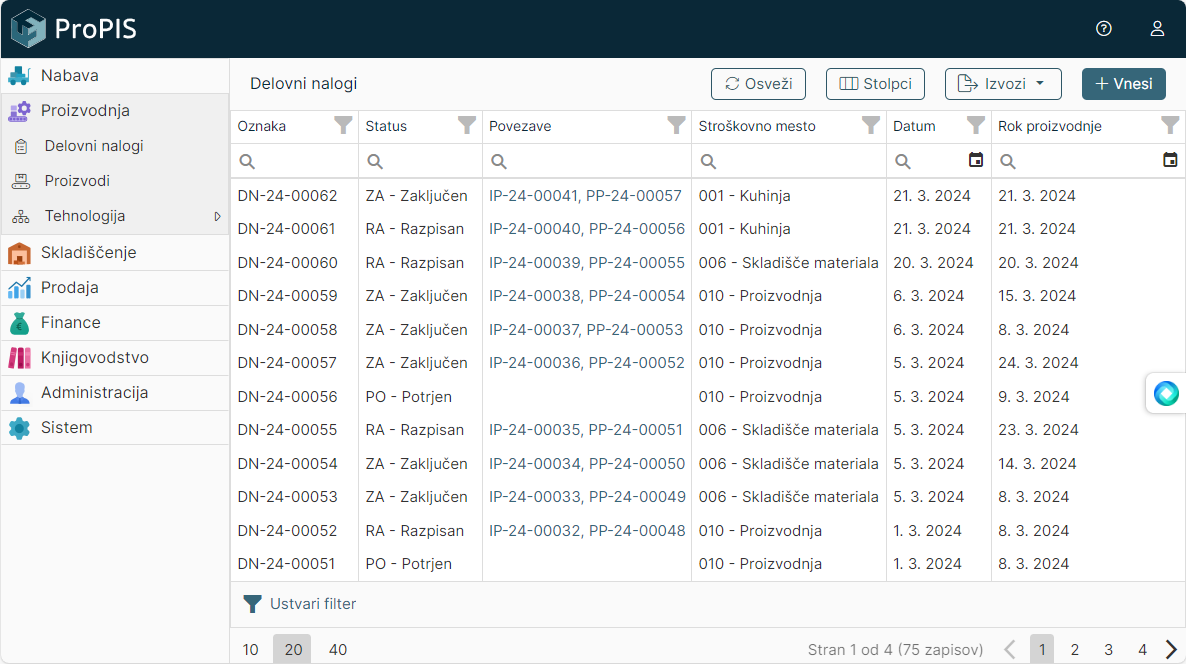Select row DN-24-00051
This screenshot has height=664, width=1186.
708,563
